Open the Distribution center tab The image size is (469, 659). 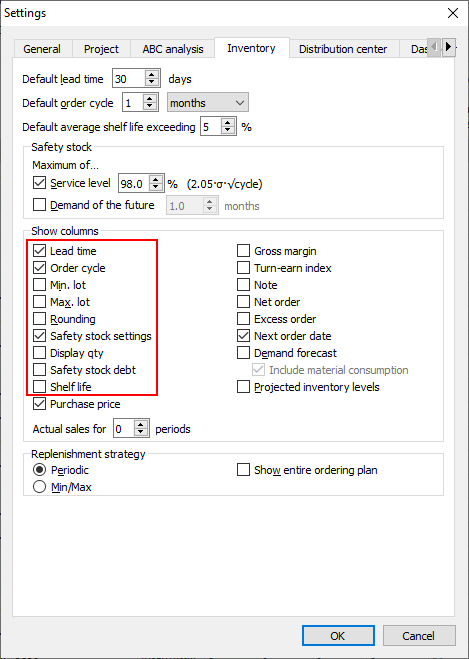(x=343, y=49)
